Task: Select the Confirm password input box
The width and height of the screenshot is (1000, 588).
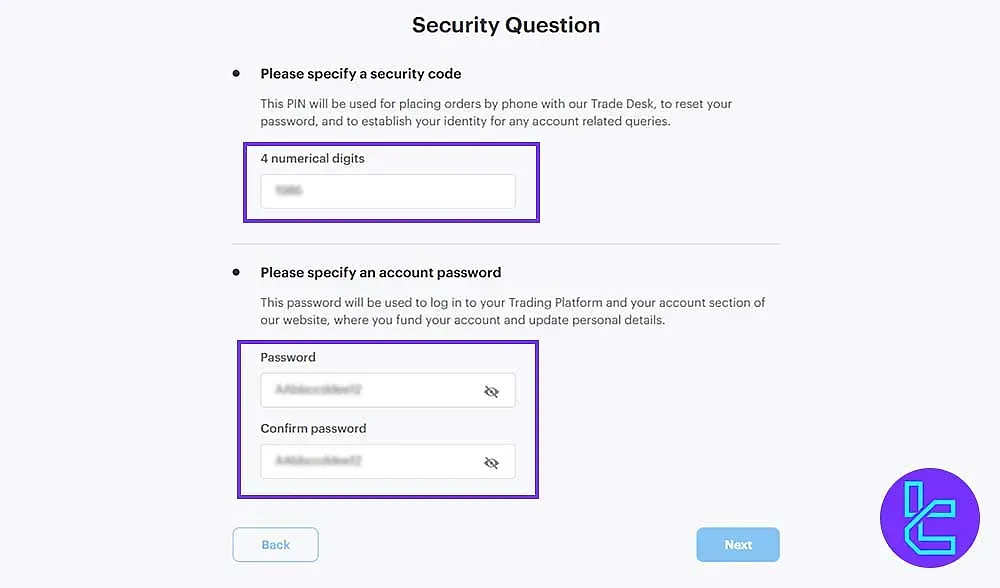Action: [x=380, y=461]
